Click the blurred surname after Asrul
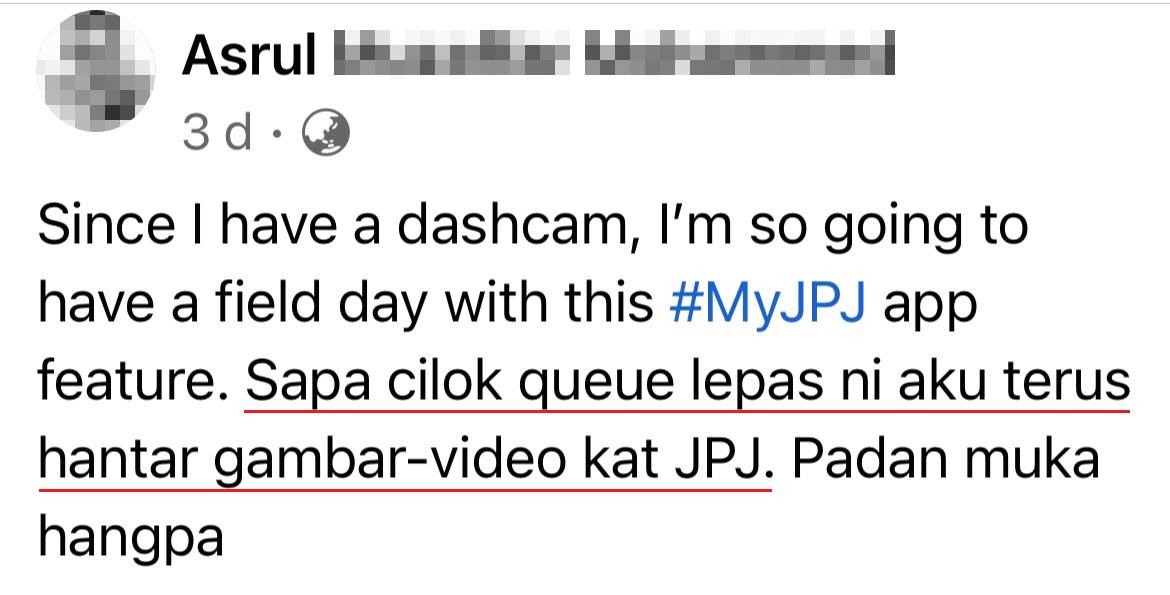1170x595 pixels. click(x=613, y=53)
